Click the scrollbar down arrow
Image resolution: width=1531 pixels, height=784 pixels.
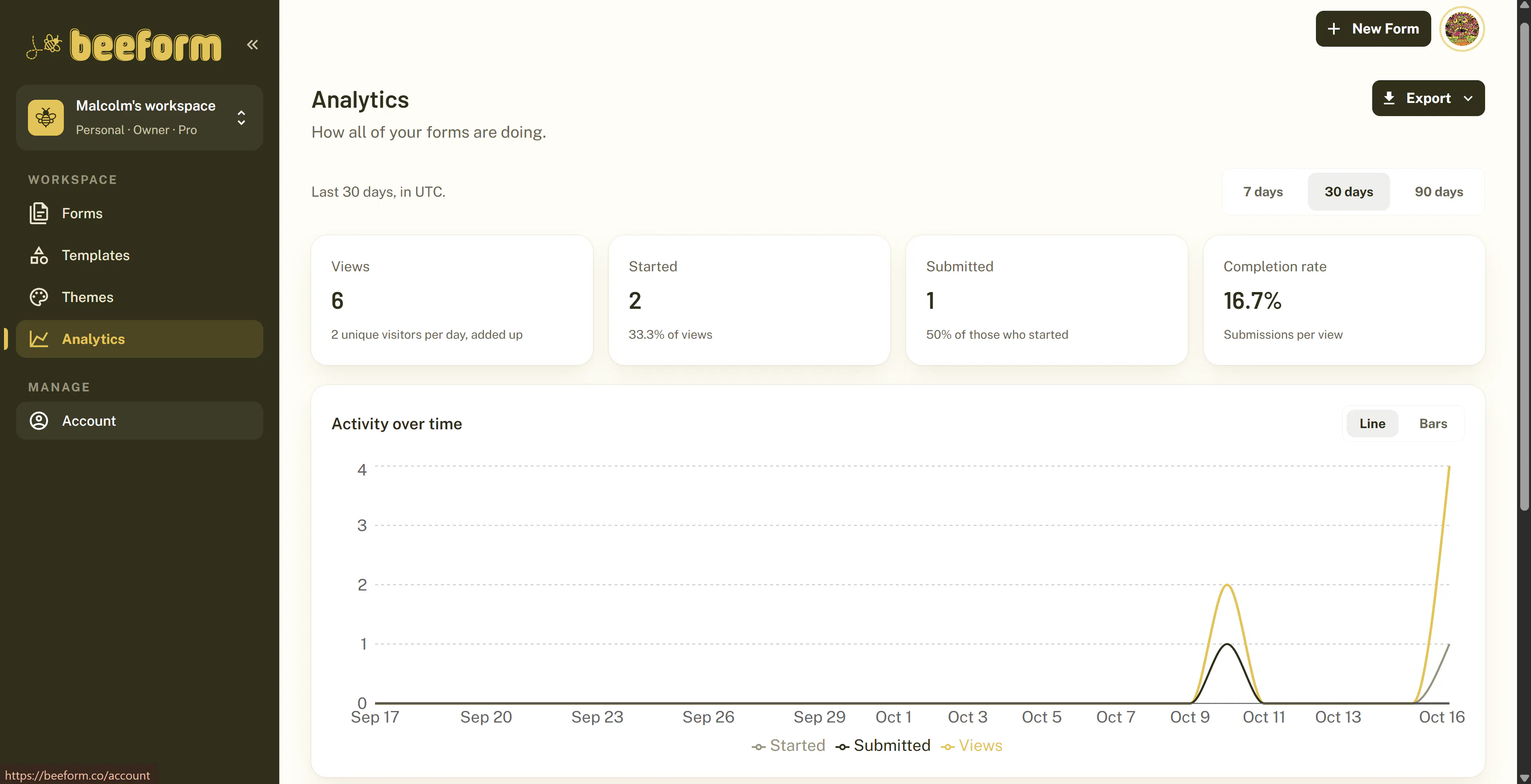[x=1524, y=778]
